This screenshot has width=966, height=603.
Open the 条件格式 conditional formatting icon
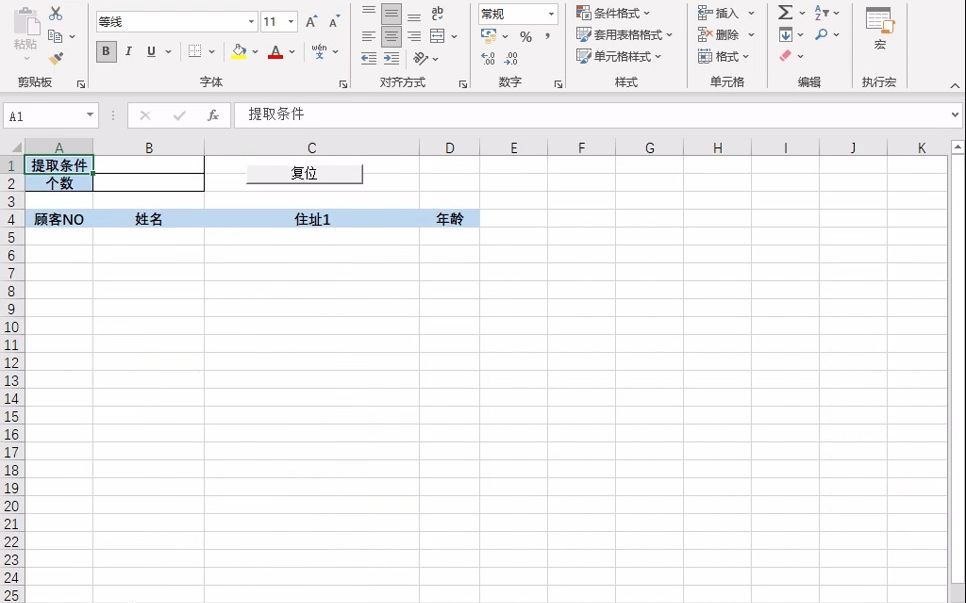pos(613,11)
